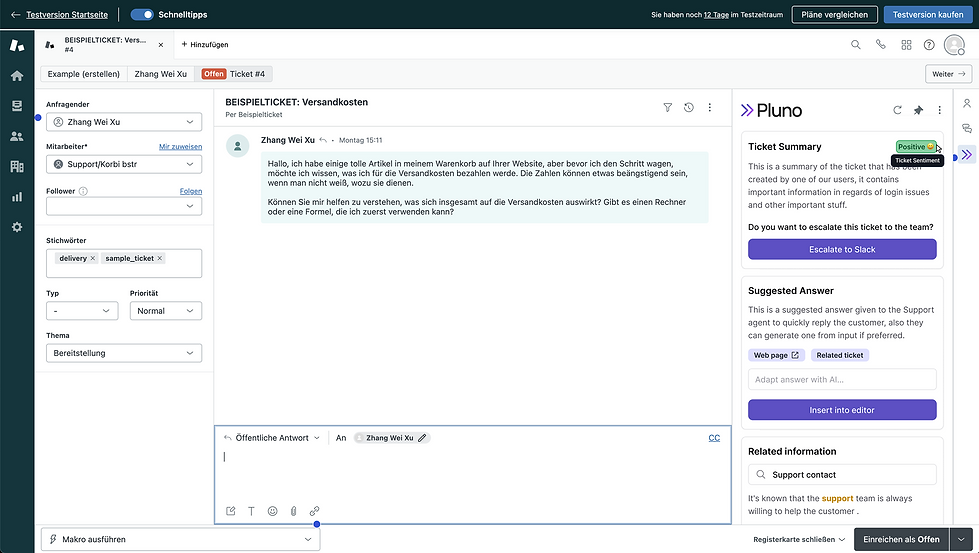
Task: Expand the Anfragender dropdown
Action: point(124,122)
